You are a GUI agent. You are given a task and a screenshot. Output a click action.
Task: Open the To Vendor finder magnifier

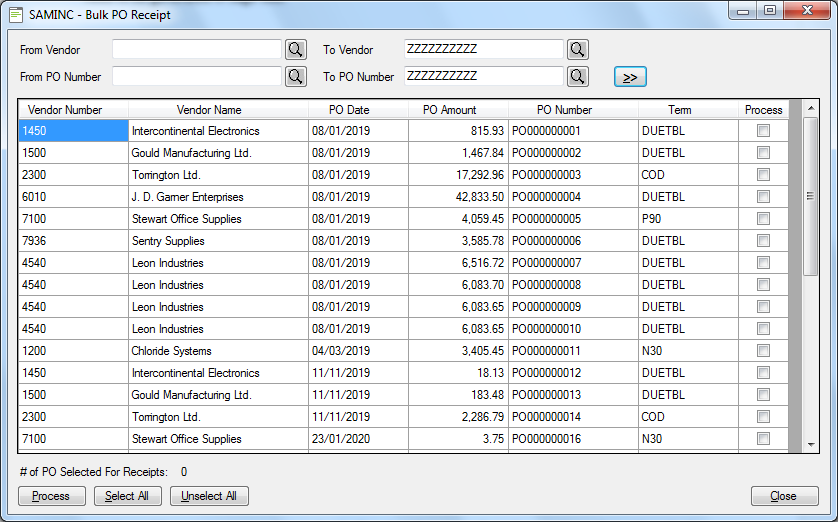(x=577, y=50)
